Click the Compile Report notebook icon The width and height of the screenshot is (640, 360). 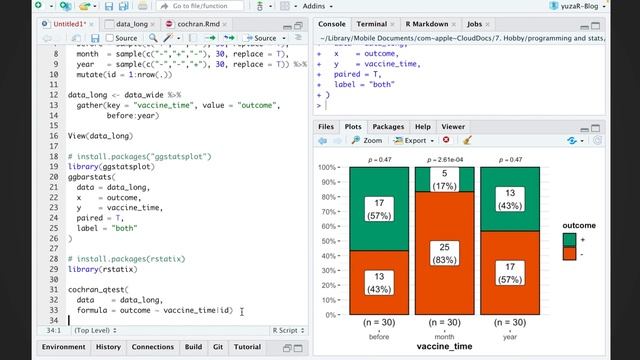pos(193,38)
